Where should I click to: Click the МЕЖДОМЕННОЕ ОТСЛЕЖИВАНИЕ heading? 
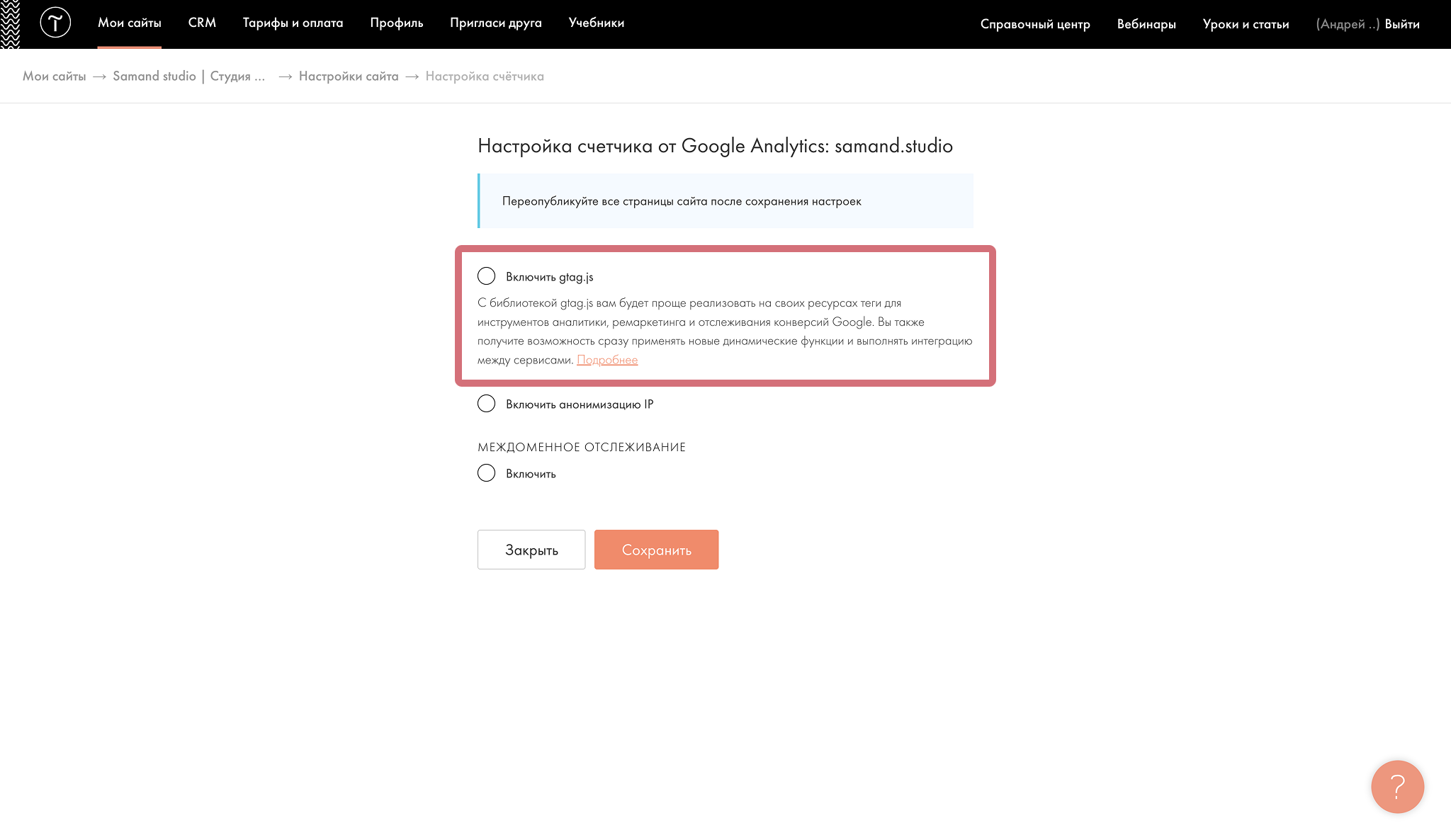[582, 447]
